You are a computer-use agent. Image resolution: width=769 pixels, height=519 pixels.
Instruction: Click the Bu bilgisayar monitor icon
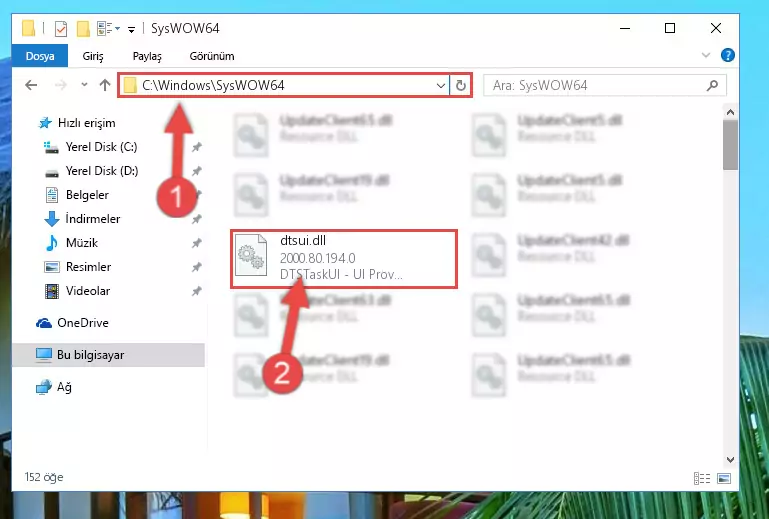click(44, 355)
